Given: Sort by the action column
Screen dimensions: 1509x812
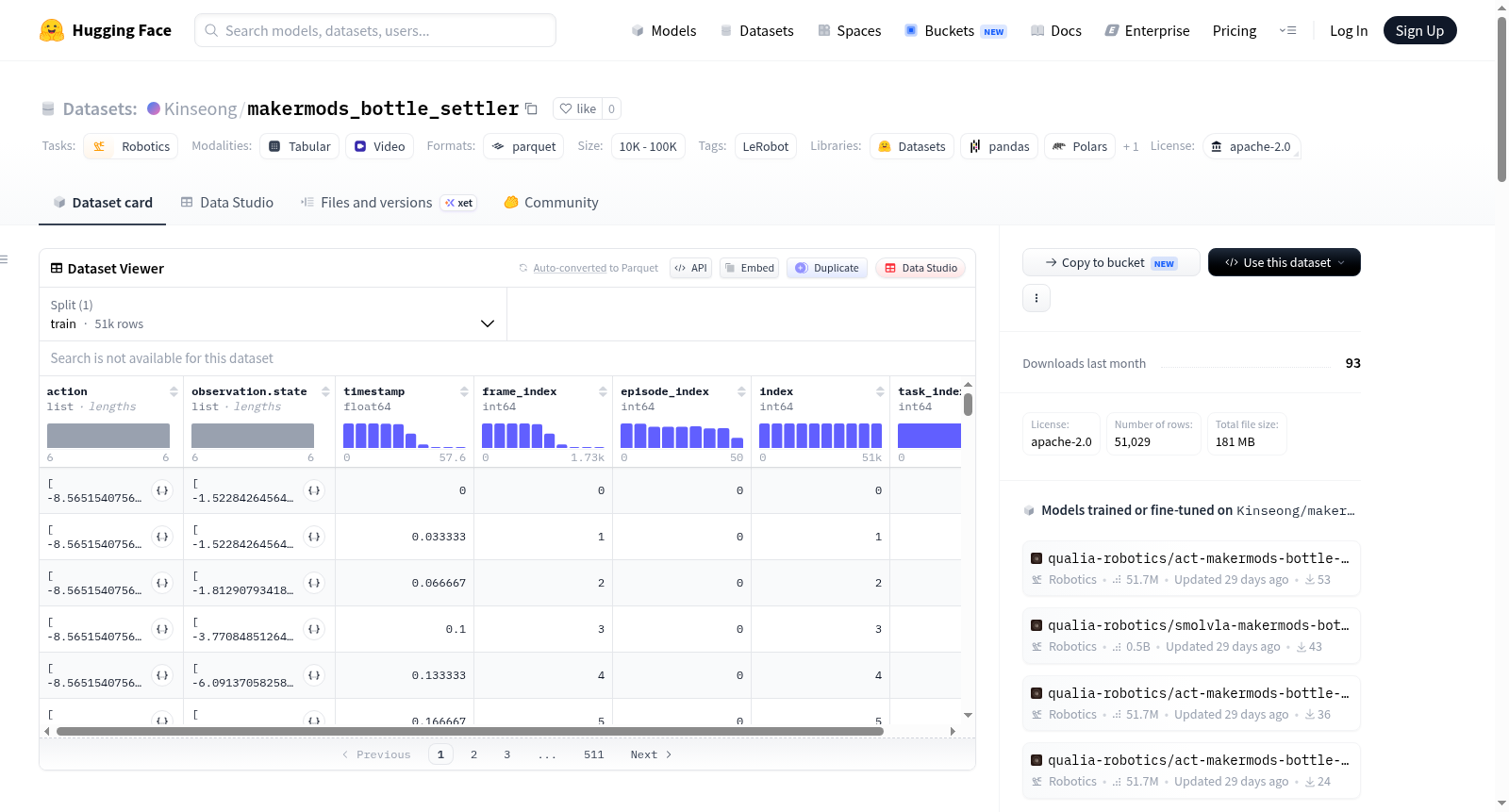Looking at the screenshot, I should tap(174, 391).
